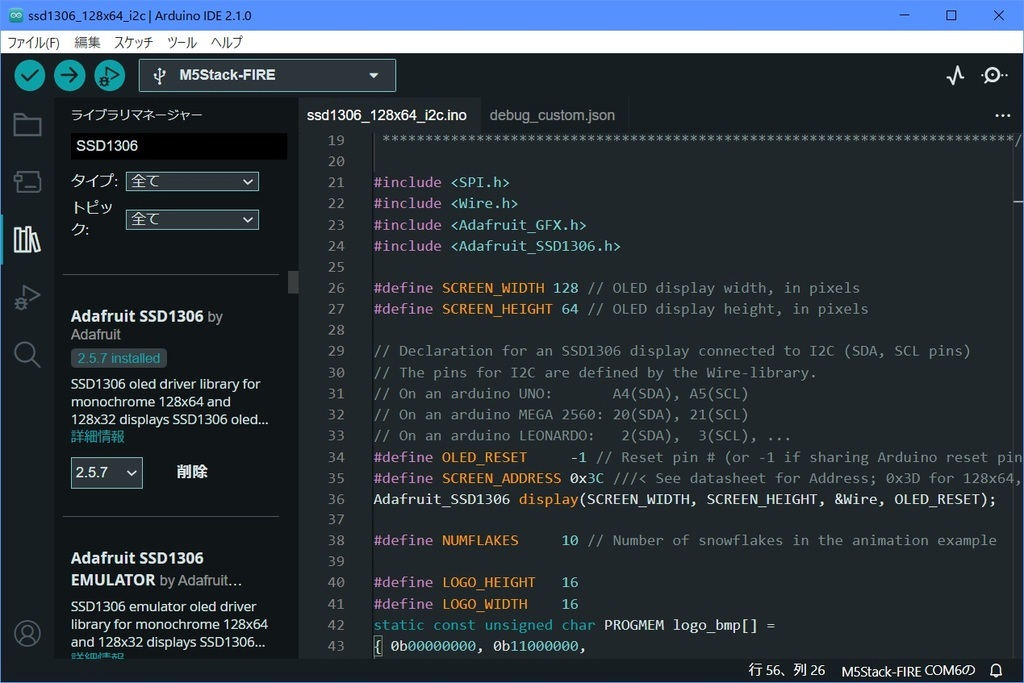Open the タイプ filter dropdown
This screenshot has width=1024, height=683.
[x=192, y=181]
